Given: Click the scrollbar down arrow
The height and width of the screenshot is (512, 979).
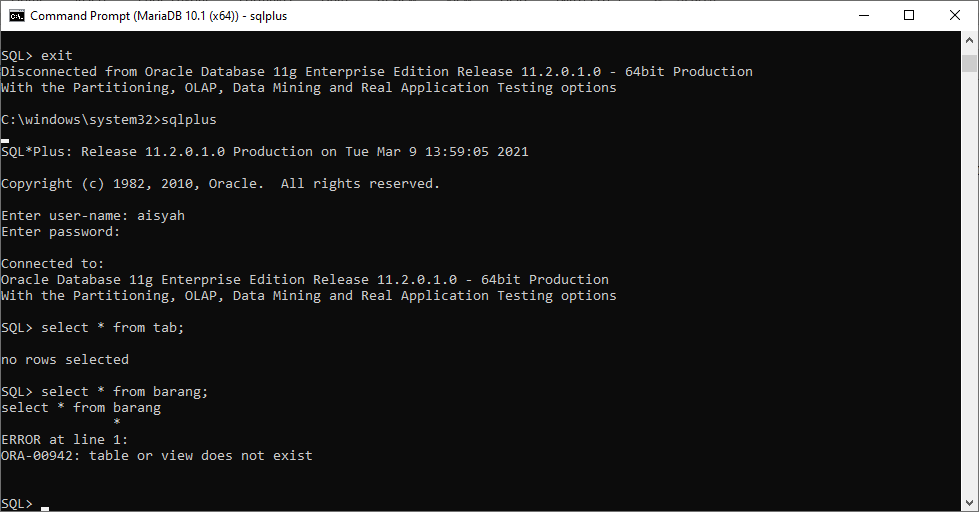Looking at the screenshot, I should [x=969, y=503].
